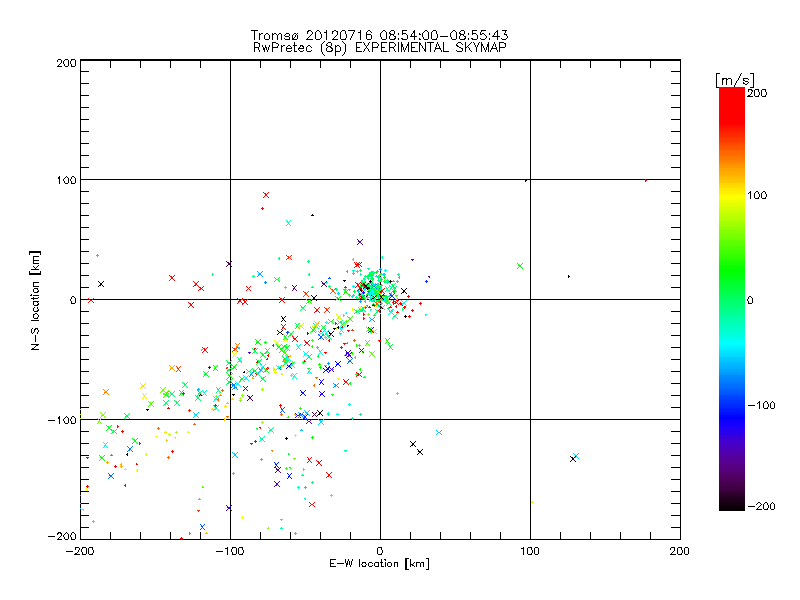The width and height of the screenshot is (800, 600).
Task: Click the black cross marker at far left near (-186, 12)
Action: coord(101,284)
